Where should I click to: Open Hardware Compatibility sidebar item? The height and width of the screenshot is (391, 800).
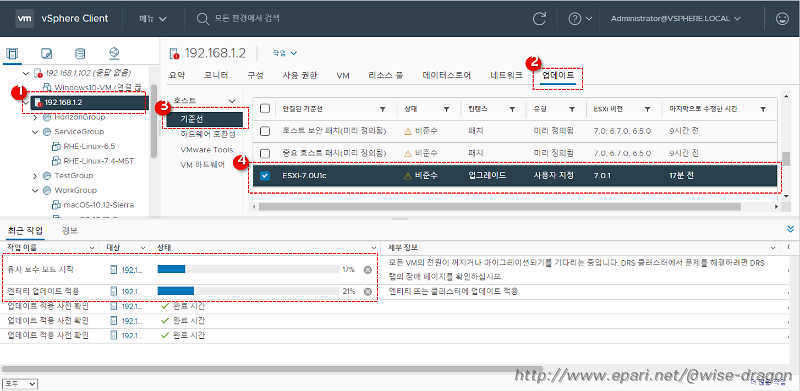coord(208,134)
